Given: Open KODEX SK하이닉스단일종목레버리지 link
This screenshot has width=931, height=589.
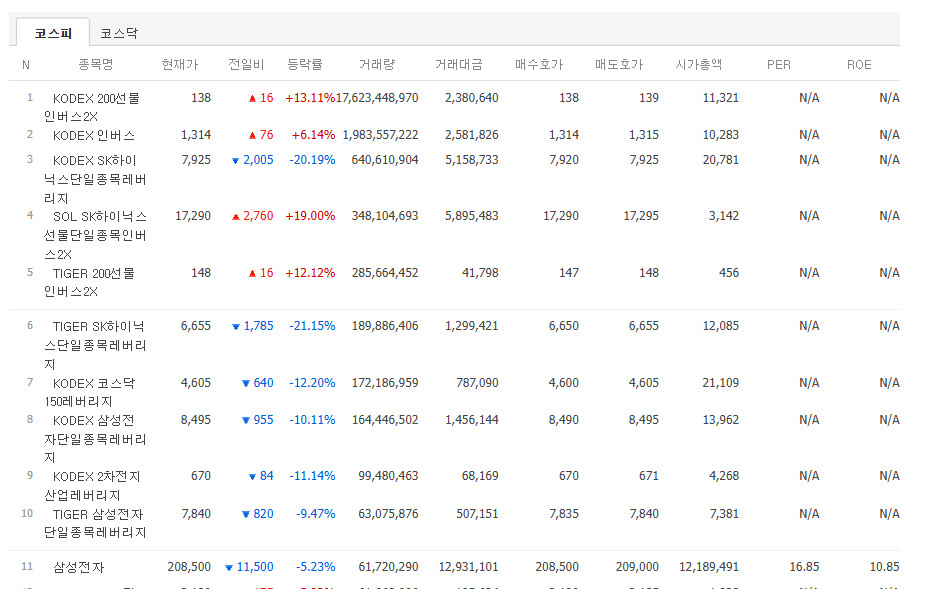Looking at the screenshot, I should click(x=95, y=179).
